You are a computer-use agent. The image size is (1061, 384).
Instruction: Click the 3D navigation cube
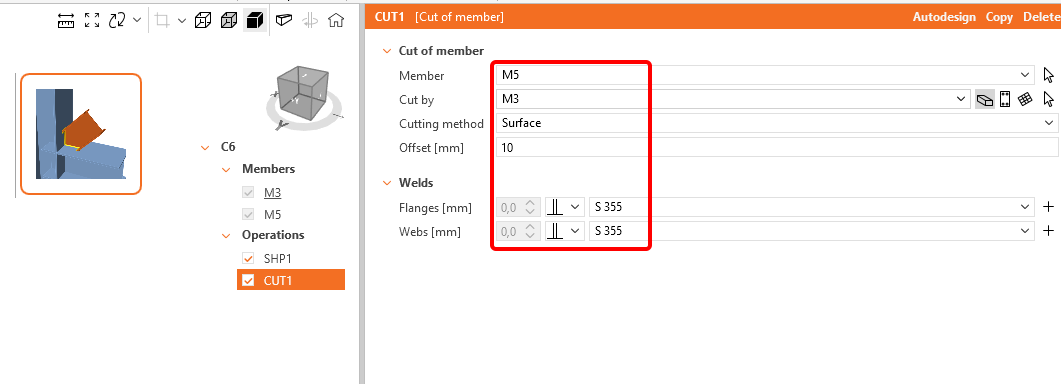[305, 97]
